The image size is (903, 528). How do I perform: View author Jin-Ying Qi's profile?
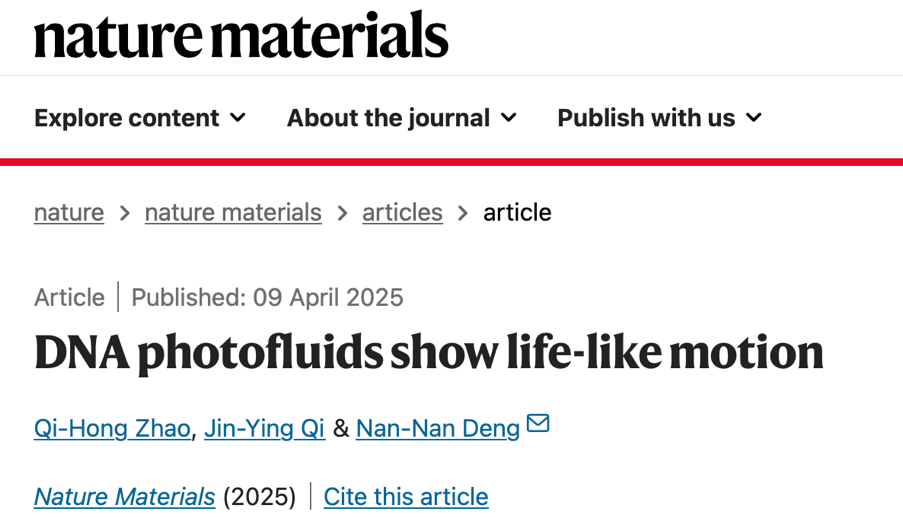coord(264,428)
